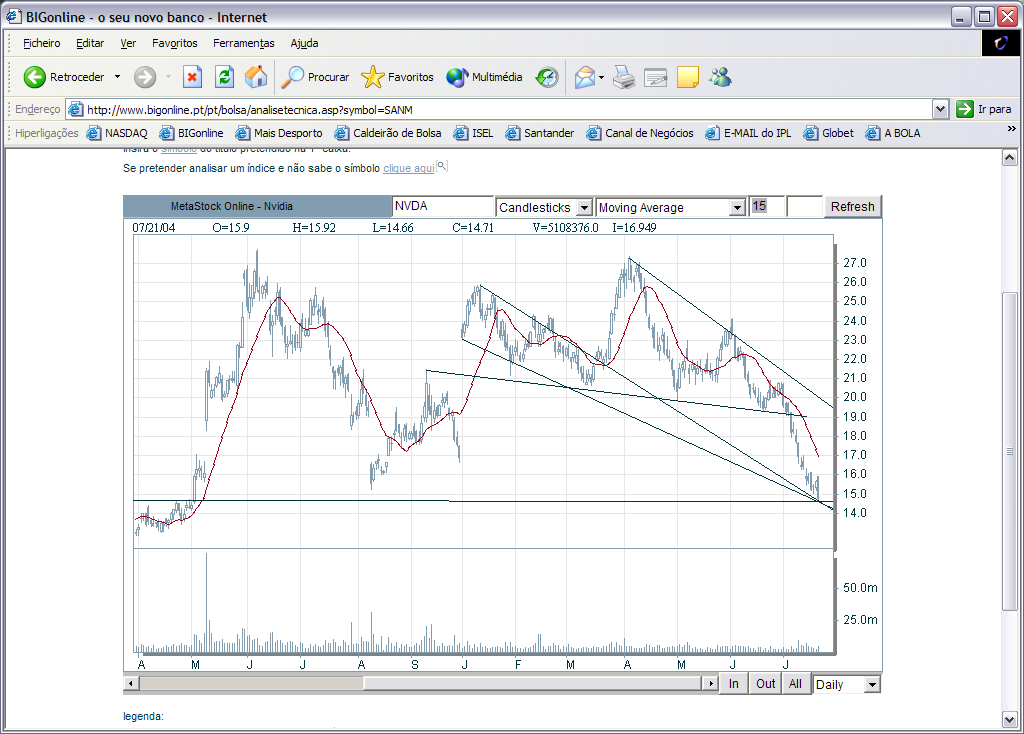Open the Favoritos menu in menu bar
This screenshot has width=1024, height=734.
click(x=174, y=43)
